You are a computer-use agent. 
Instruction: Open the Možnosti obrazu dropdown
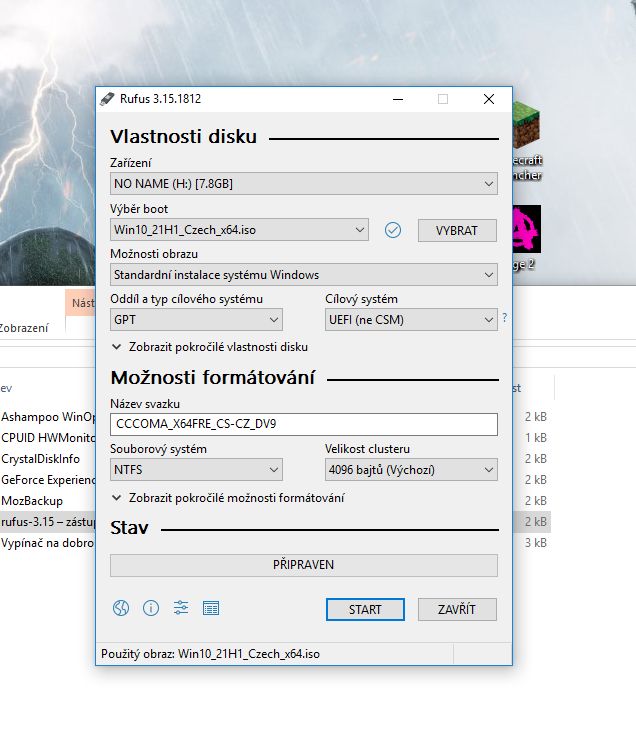304,275
